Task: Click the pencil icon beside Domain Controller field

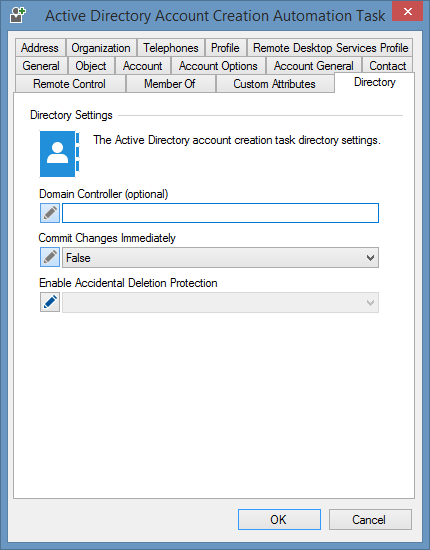Action: tap(50, 213)
